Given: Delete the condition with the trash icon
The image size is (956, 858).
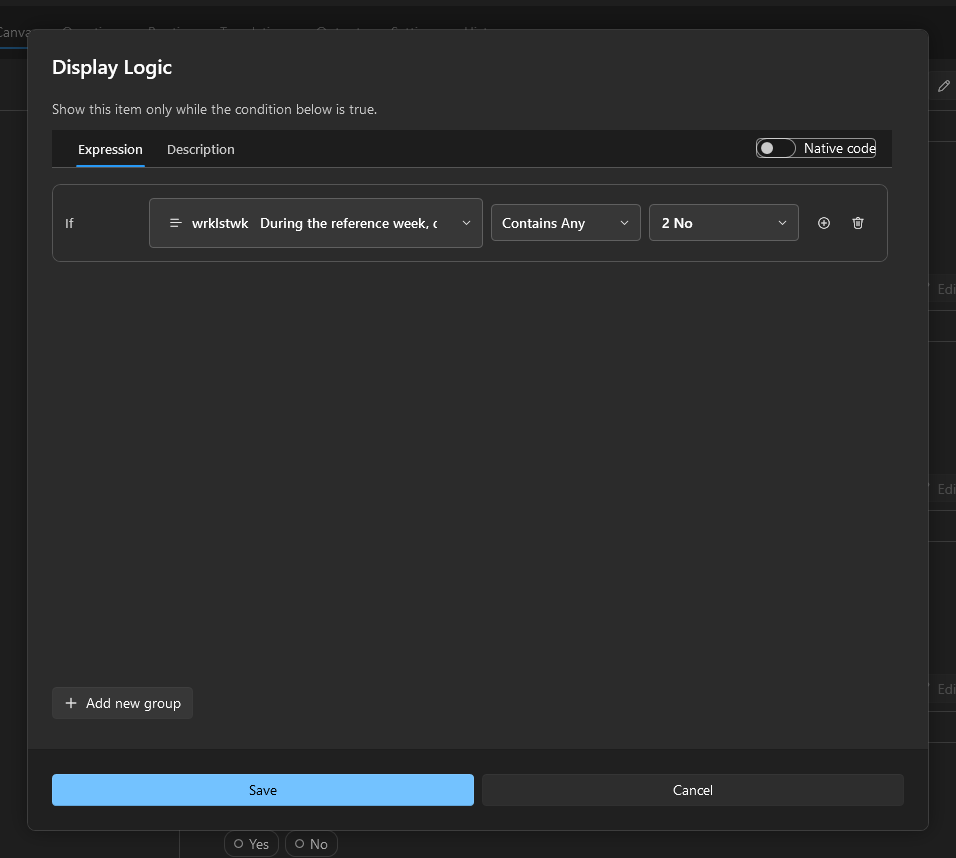Looking at the screenshot, I should pos(858,223).
